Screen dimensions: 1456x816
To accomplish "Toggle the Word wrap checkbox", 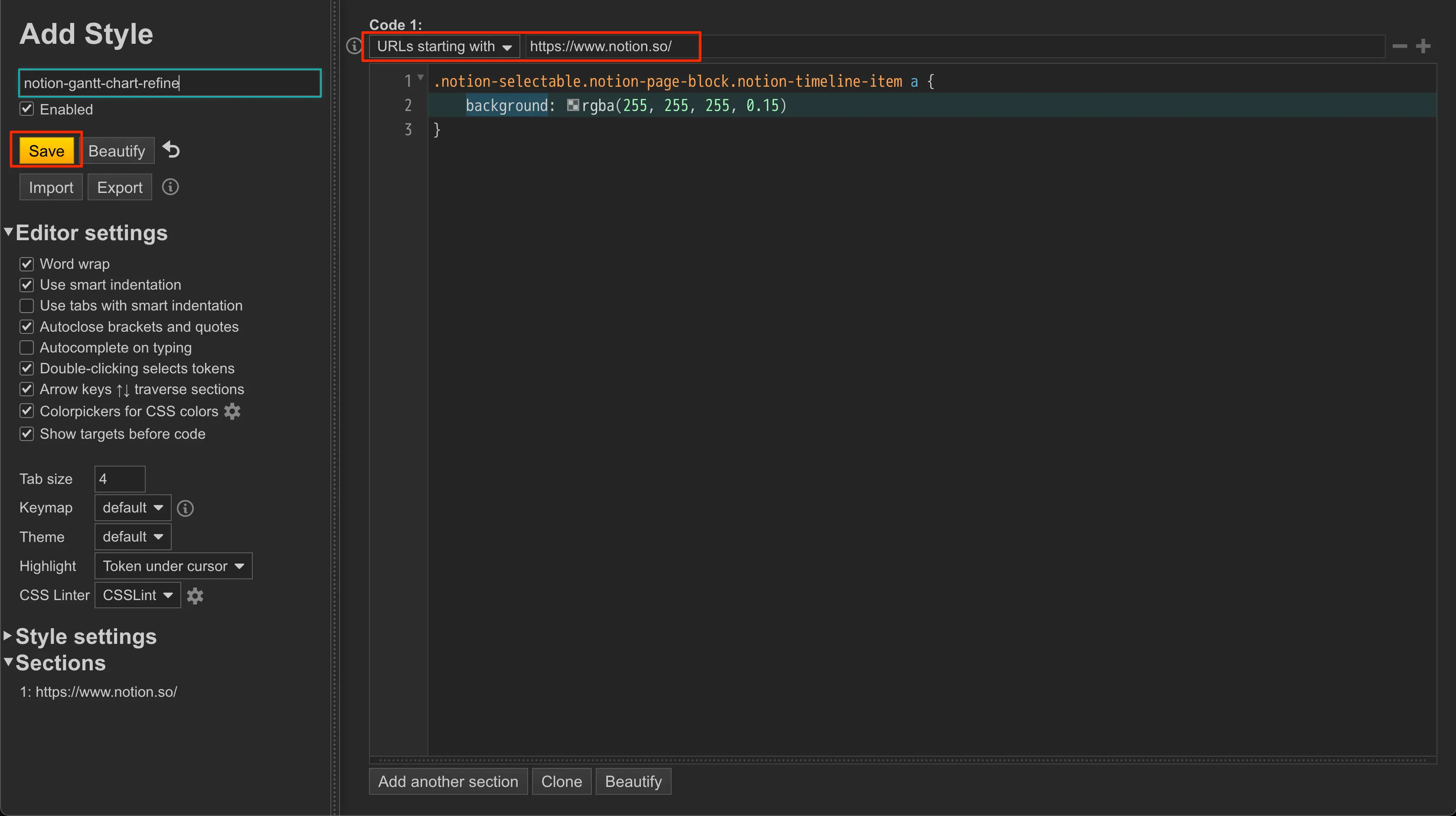I will (26, 264).
